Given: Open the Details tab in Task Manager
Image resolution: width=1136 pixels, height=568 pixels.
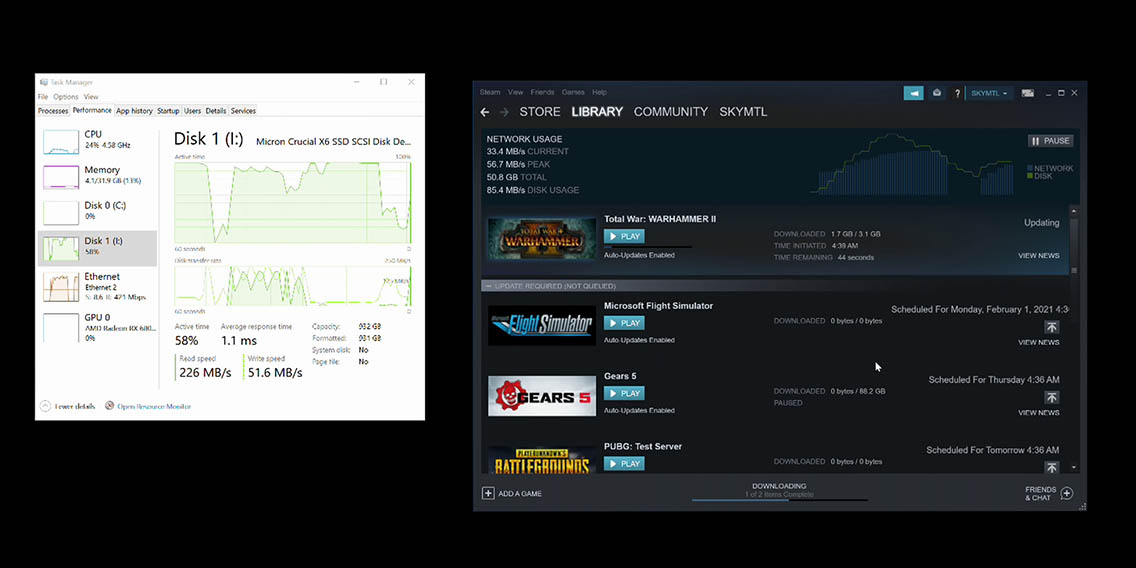Looking at the screenshot, I should pos(216,111).
